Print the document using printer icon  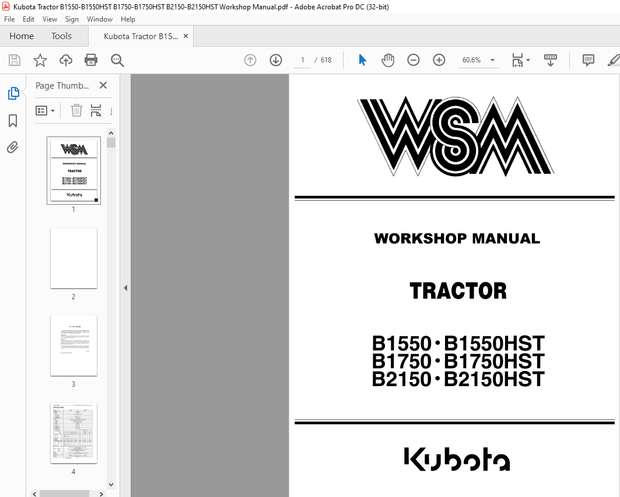(91, 60)
